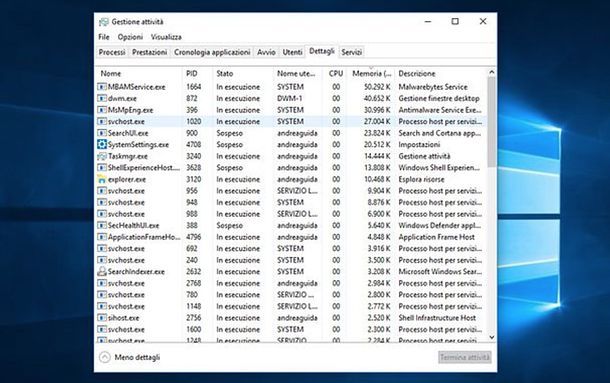Click the vertical scrollbar thumb
This screenshot has width=610, height=383.
point(491,122)
